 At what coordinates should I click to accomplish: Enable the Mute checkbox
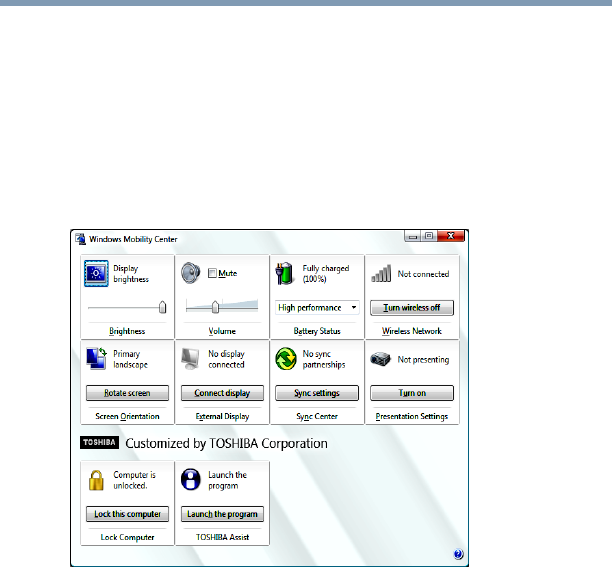click(x=212, y=273)
